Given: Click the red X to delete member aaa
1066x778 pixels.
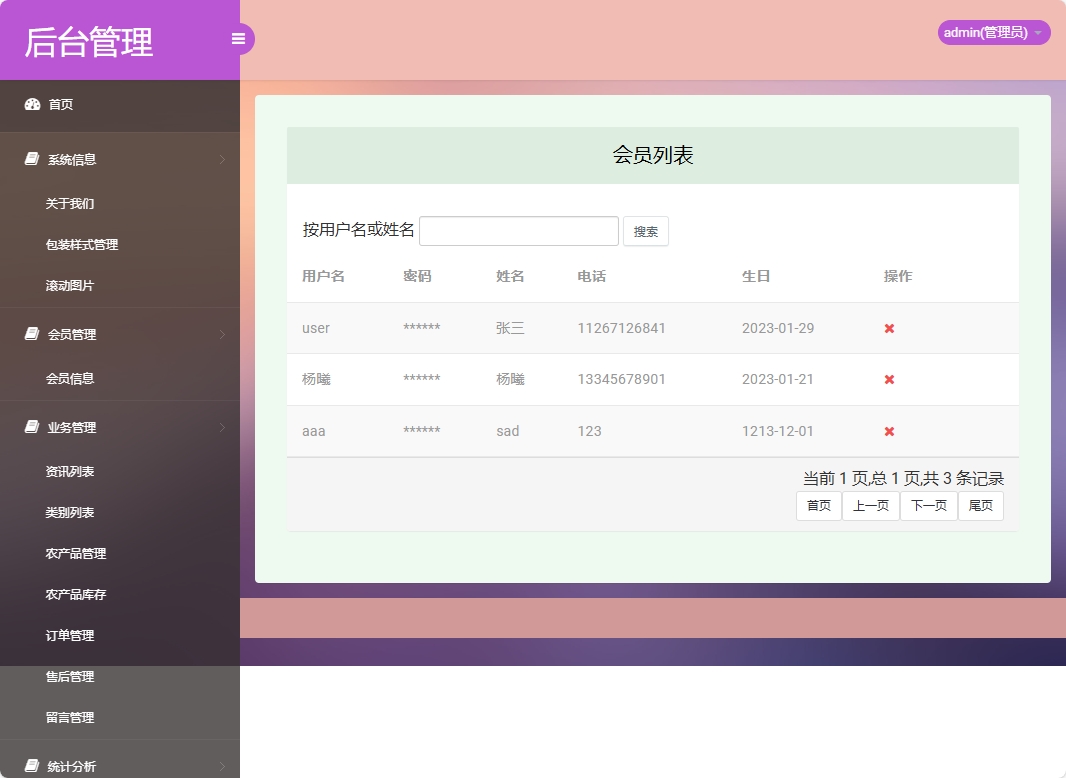Looking at the screenshot, I should pyautogui.click(x=888, y=431).
